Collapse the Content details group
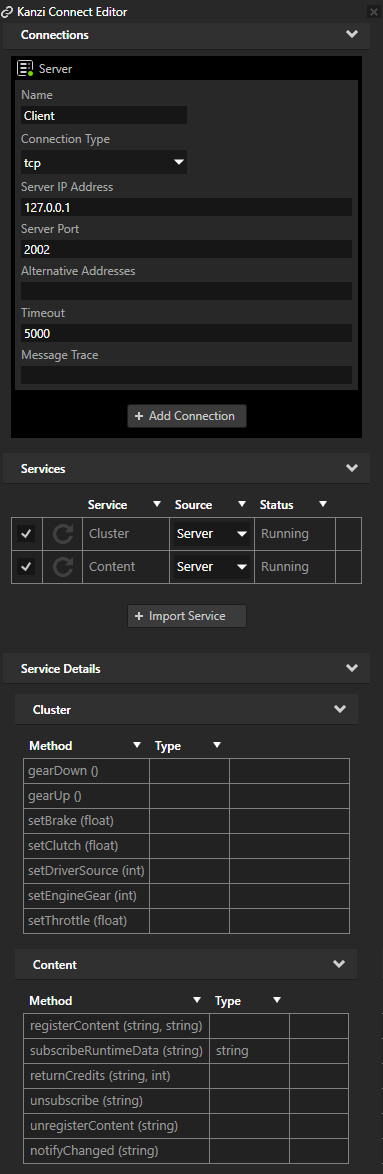 click(x=340, y=964)
